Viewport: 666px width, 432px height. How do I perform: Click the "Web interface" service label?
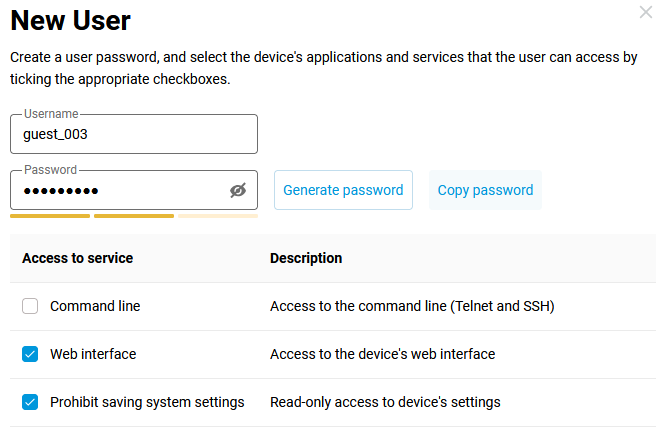[x=93, y=354]
